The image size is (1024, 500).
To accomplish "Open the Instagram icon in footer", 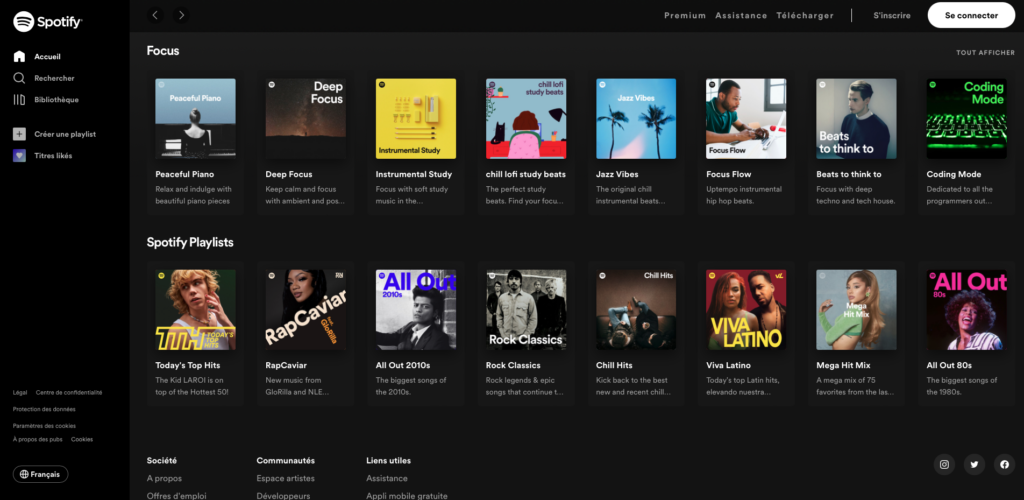I will point(944,465).
